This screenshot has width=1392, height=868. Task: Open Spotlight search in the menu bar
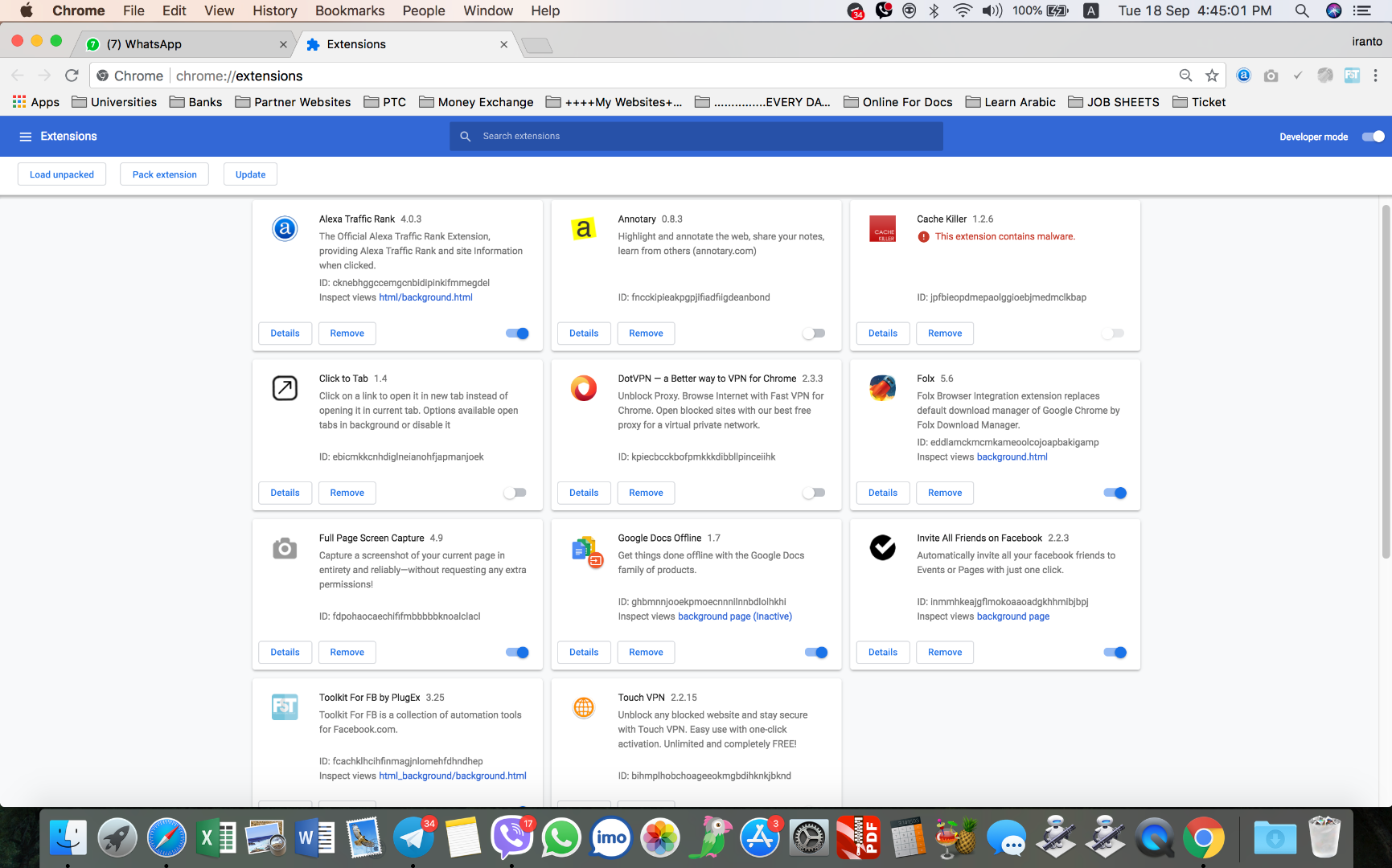[x=1301, y=10]
